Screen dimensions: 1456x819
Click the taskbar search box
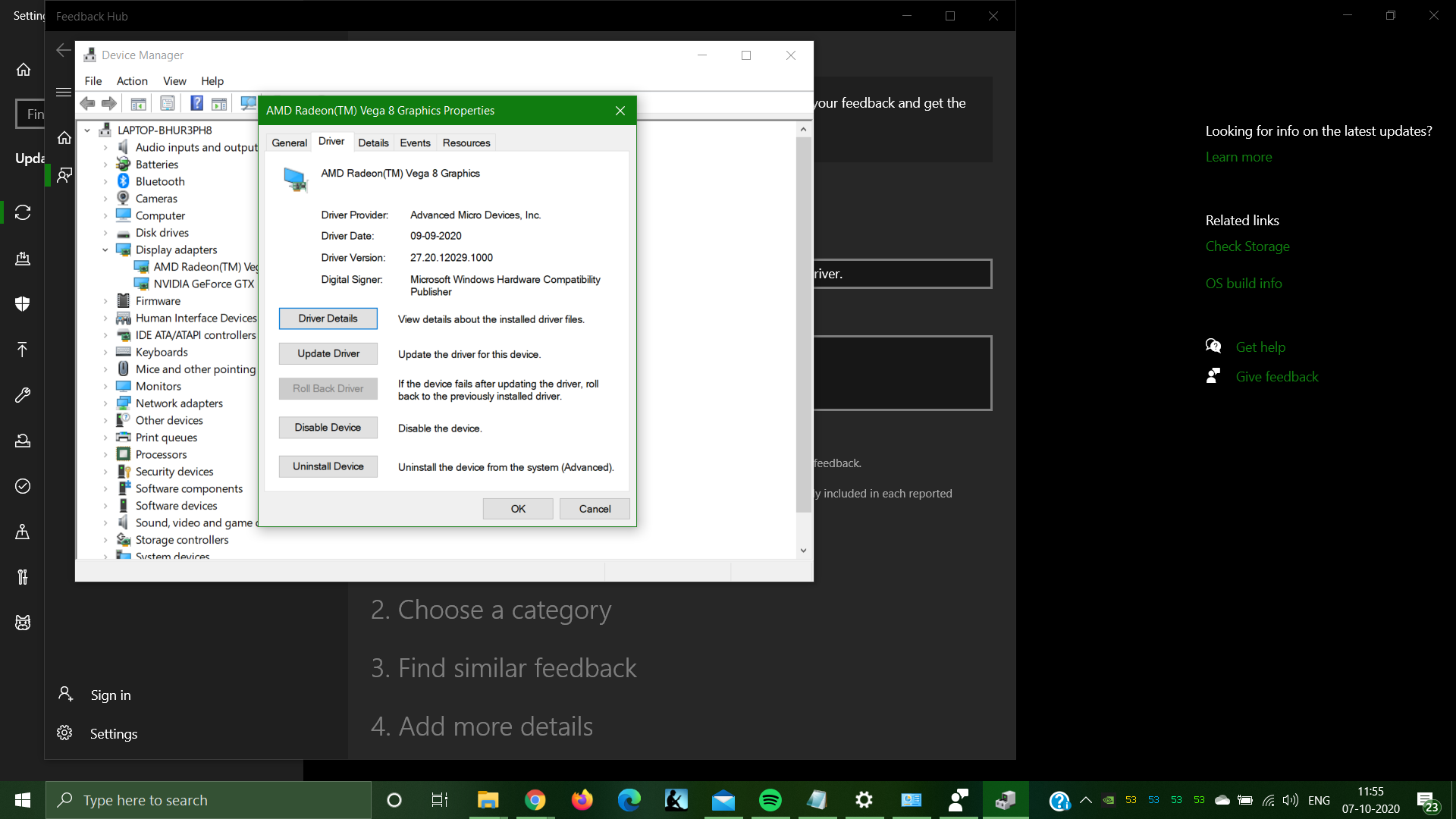point(209,800)
